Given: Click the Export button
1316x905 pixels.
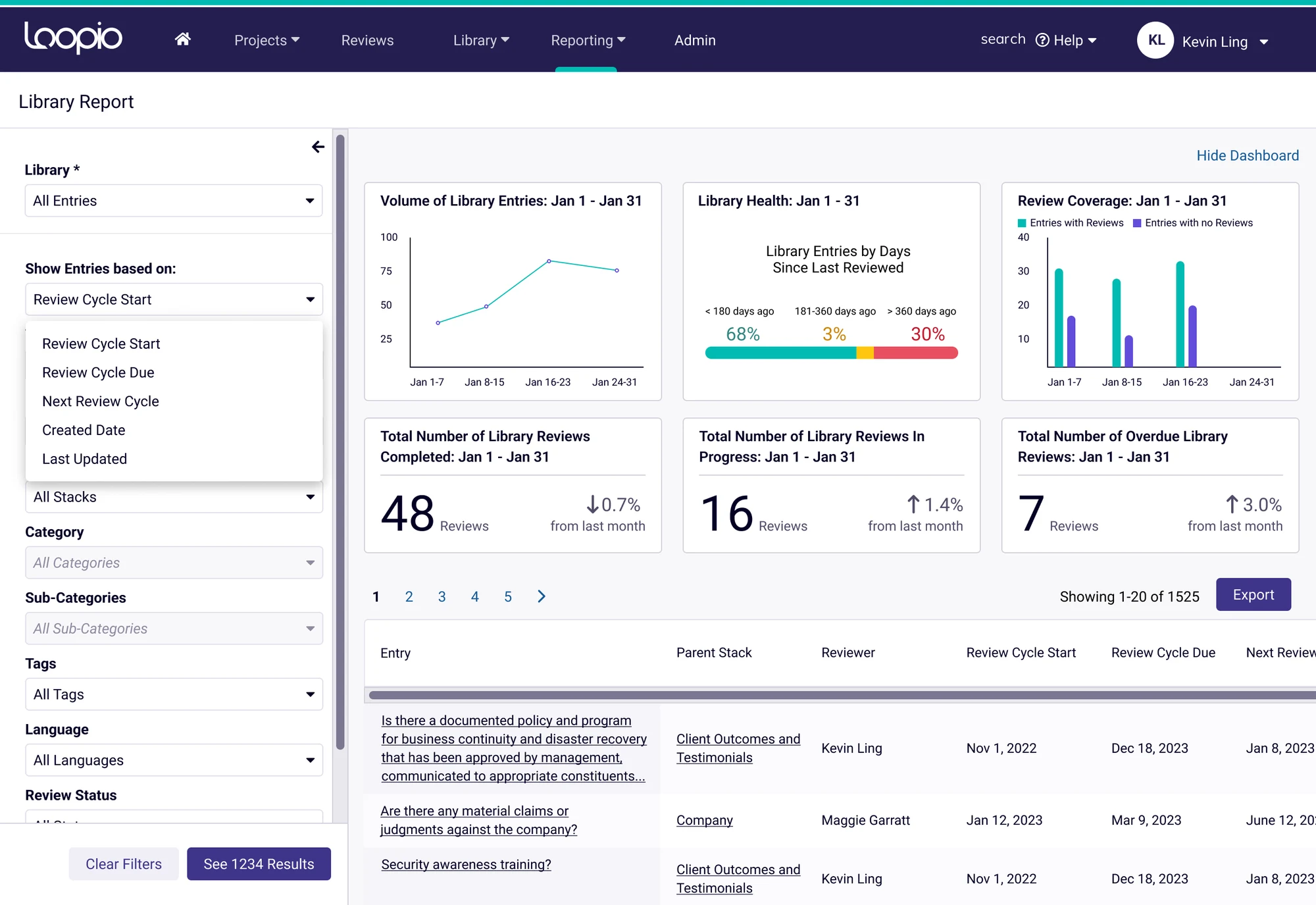Looking at the screenshot, I should [x=1253, y=595].
